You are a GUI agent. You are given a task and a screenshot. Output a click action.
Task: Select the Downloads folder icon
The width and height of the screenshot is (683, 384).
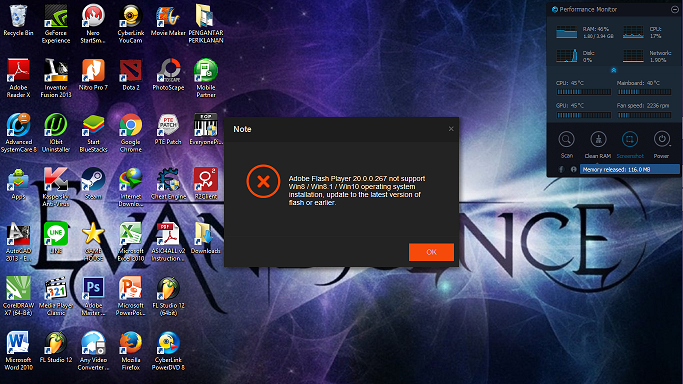pos(206,239)
